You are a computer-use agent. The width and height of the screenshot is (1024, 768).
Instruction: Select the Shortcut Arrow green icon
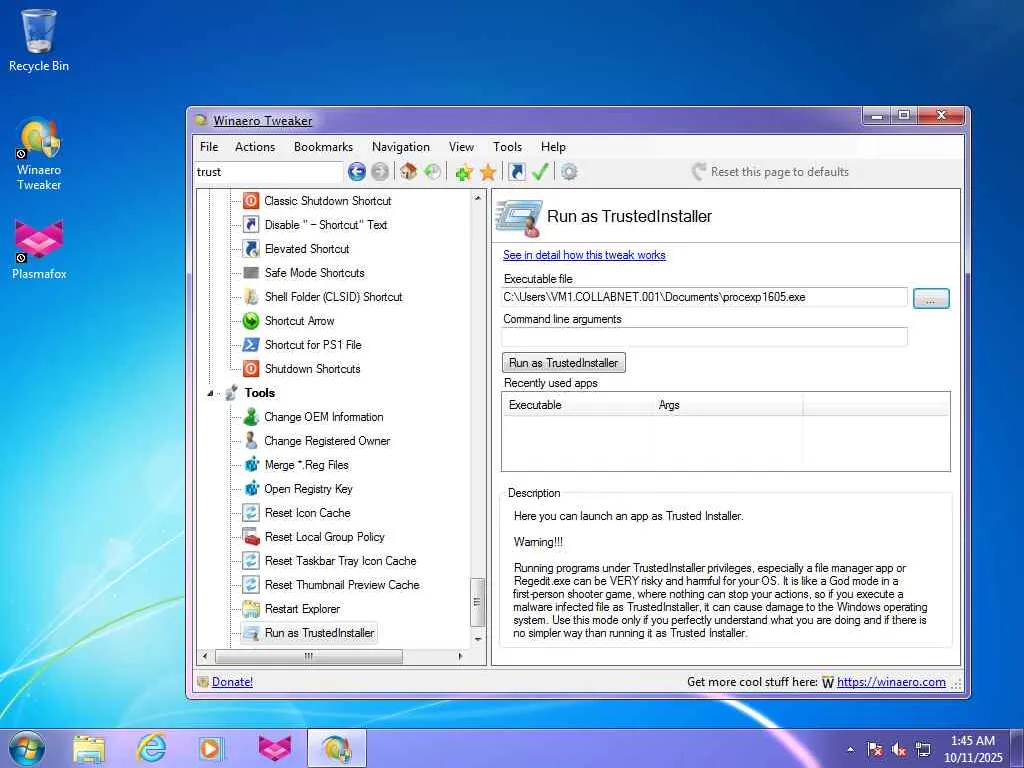pyautogui.click(x=251, y=321)
